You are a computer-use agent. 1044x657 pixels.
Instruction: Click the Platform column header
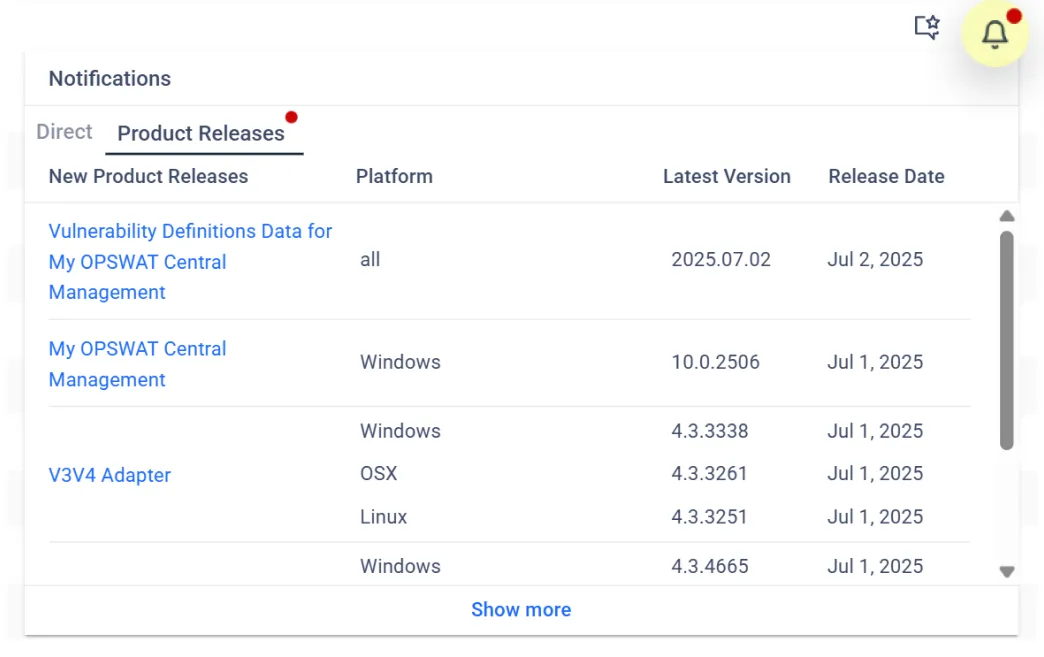[394, 176]
